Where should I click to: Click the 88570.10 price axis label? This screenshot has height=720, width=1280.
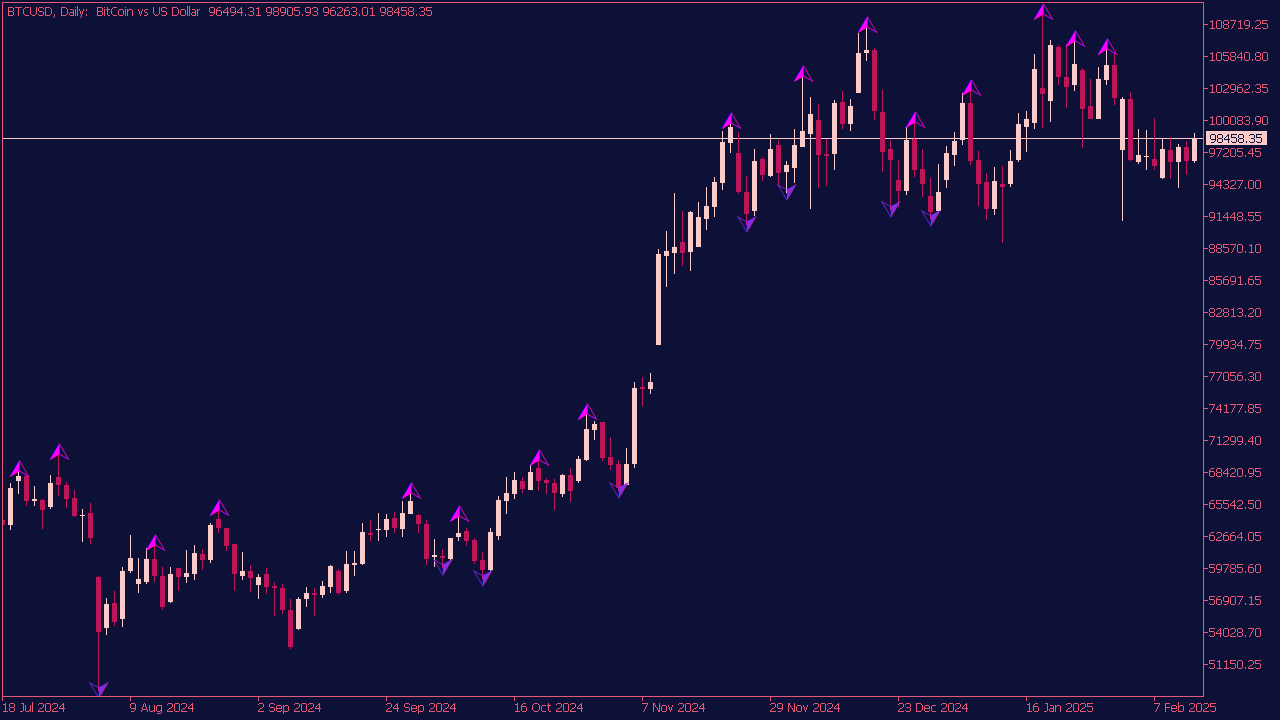[1237, 248]
